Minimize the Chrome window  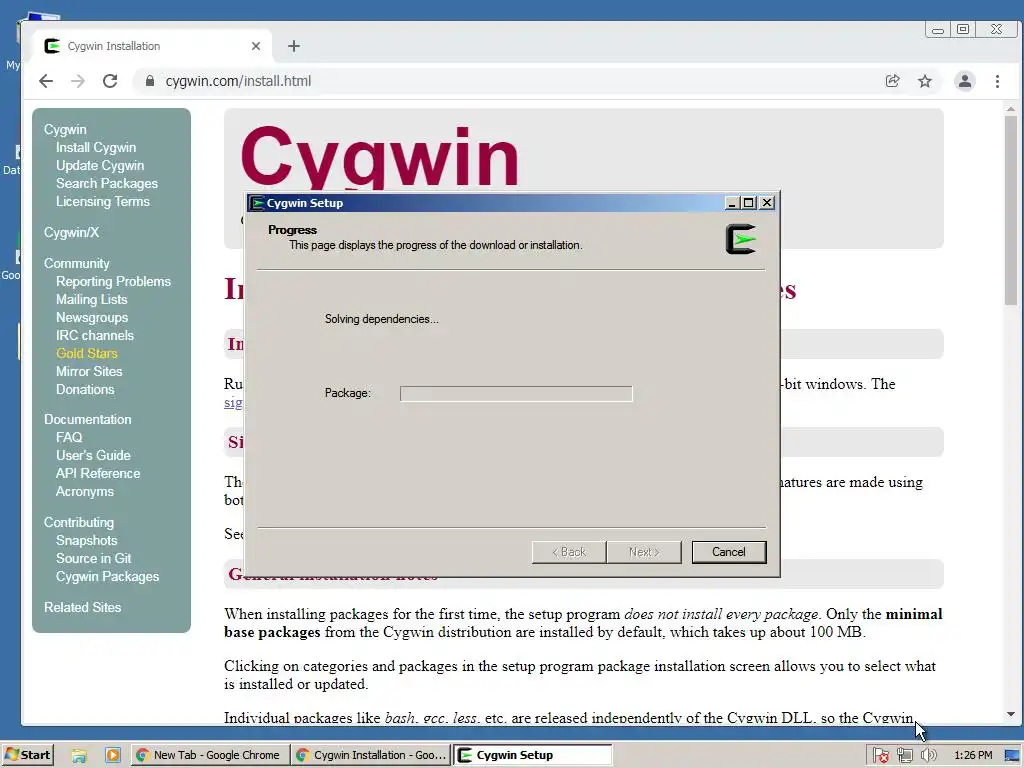(x=938, y=29)
